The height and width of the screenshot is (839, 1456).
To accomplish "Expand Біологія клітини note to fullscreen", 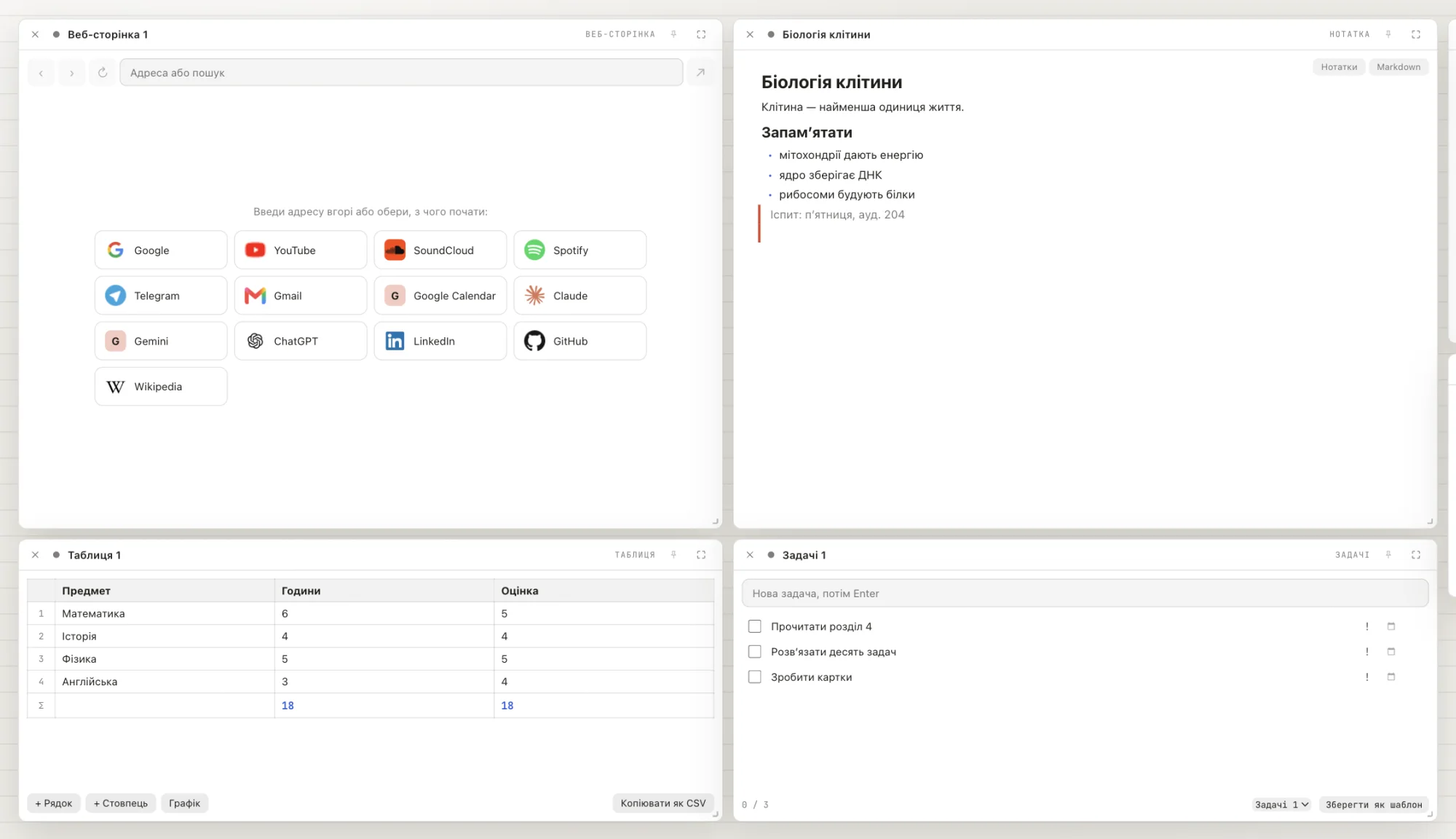I will click(1416, 34).
